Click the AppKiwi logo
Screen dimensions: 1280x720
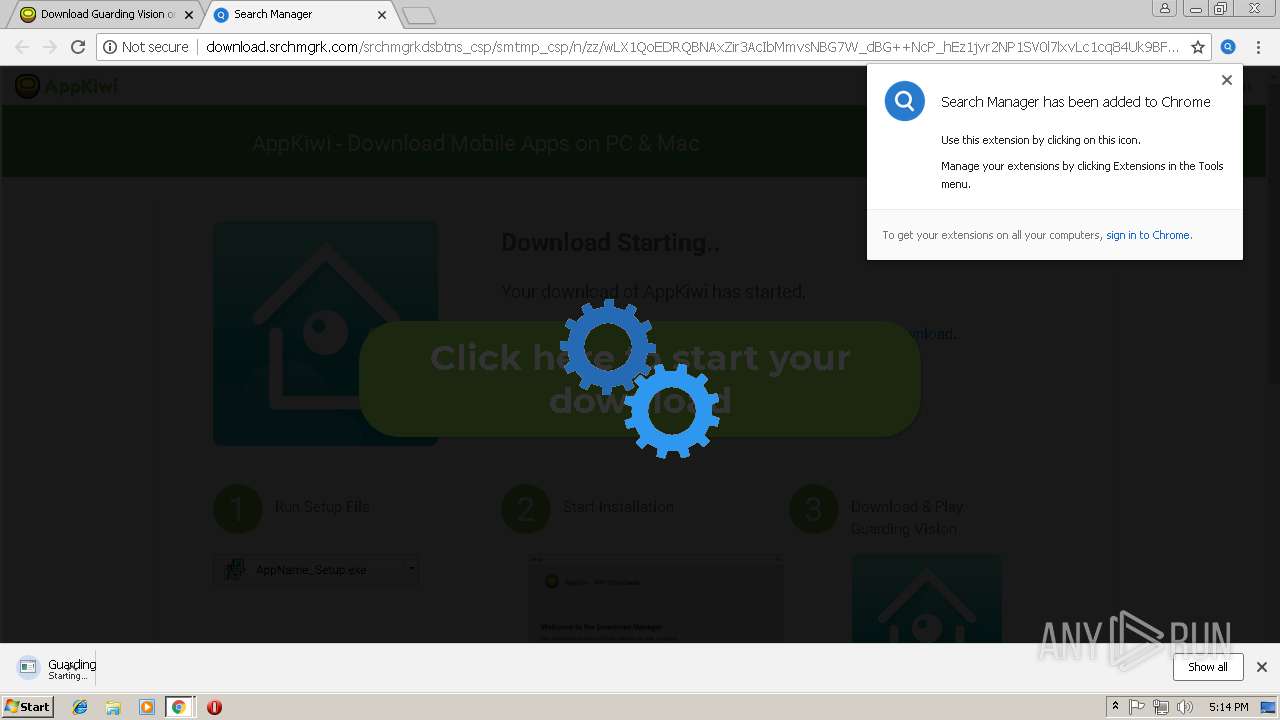67,86
